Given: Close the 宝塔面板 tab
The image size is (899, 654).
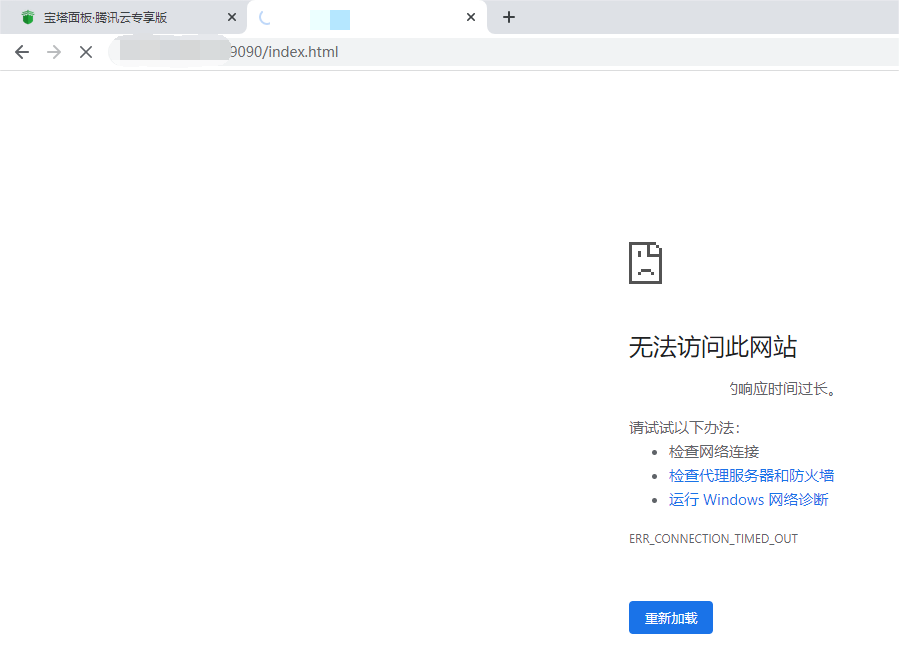Looking at the screenshot, I should tap(231, 17).
